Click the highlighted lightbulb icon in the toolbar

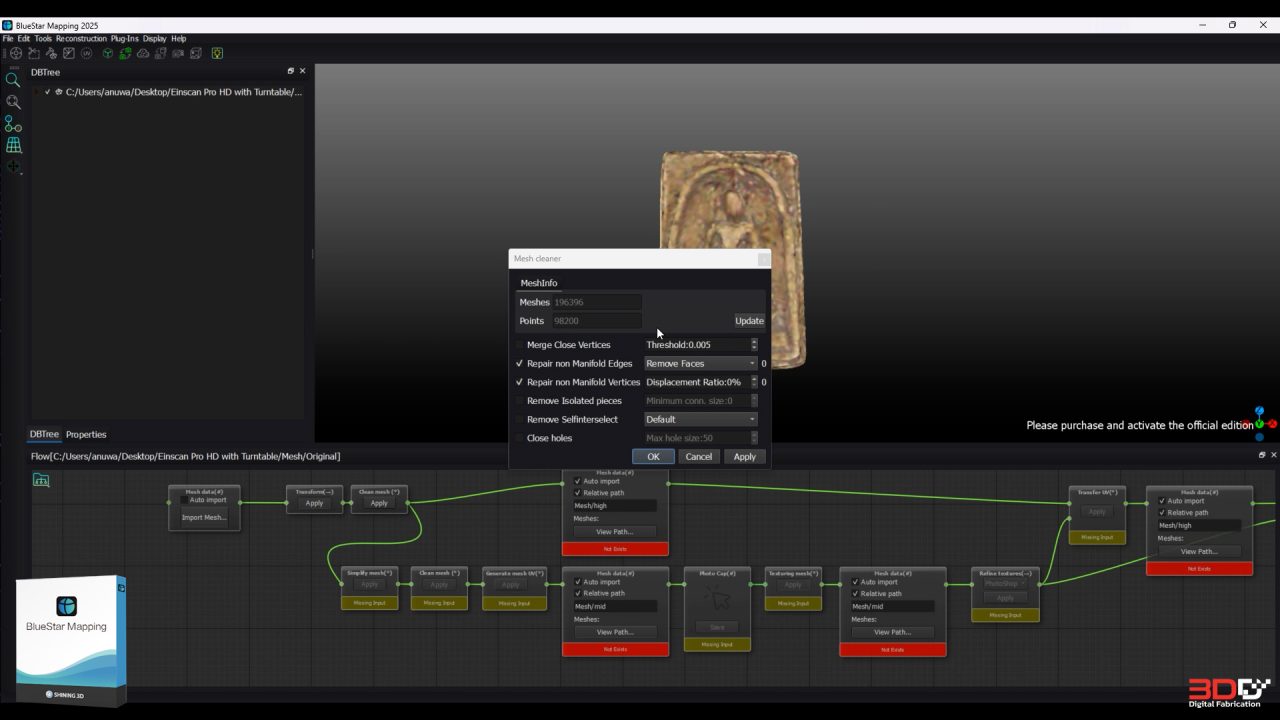[x=217, y=53]
